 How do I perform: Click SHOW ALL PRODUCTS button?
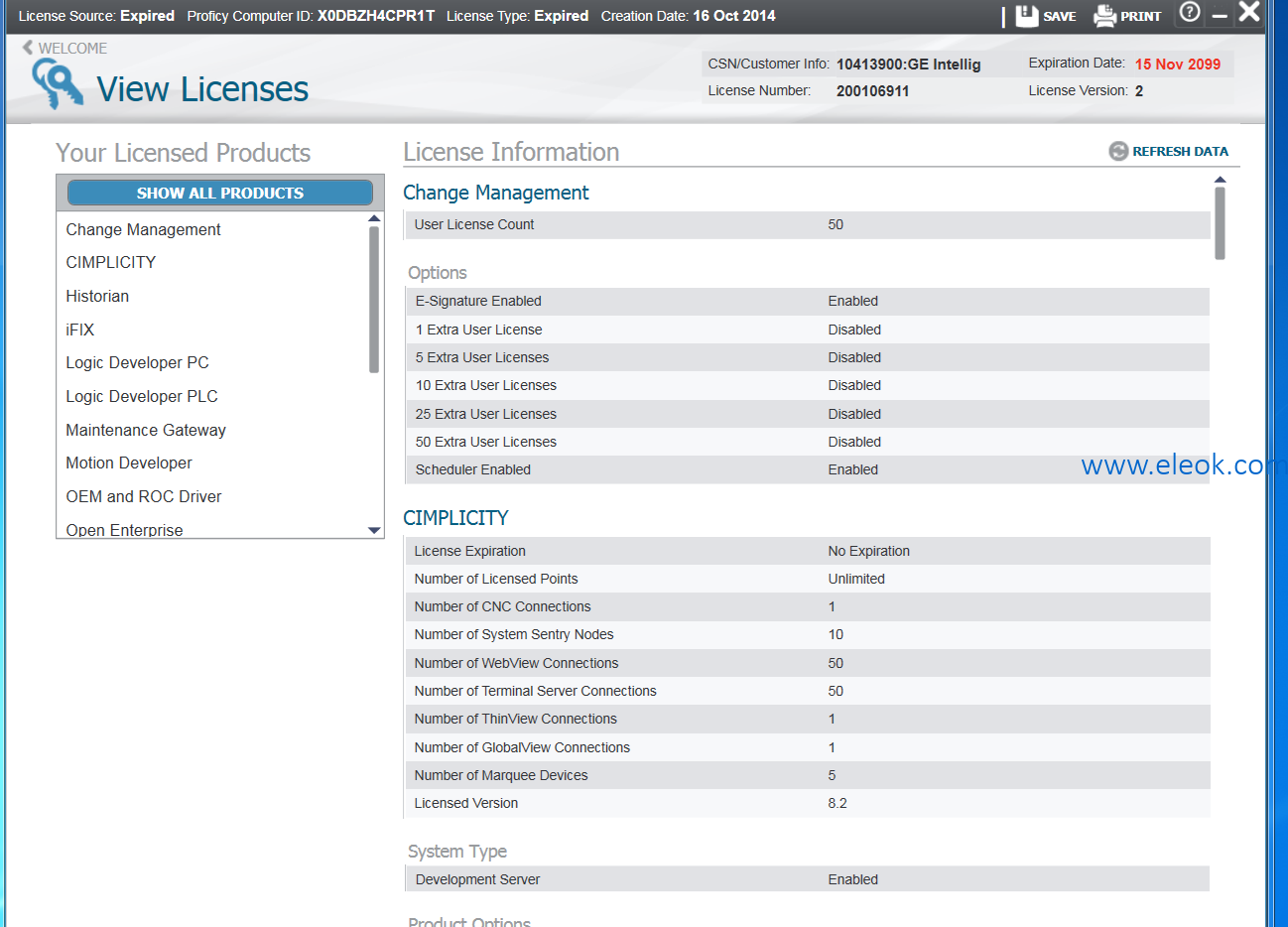point(220,193)
